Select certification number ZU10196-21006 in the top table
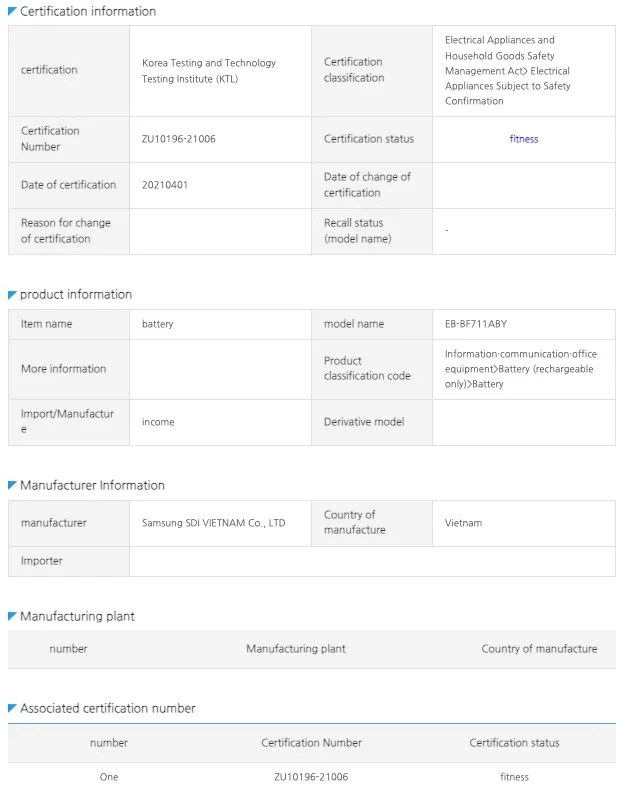The width and height of the screenshot is (625, 788). pyautogui.click(x=178, y=139)
